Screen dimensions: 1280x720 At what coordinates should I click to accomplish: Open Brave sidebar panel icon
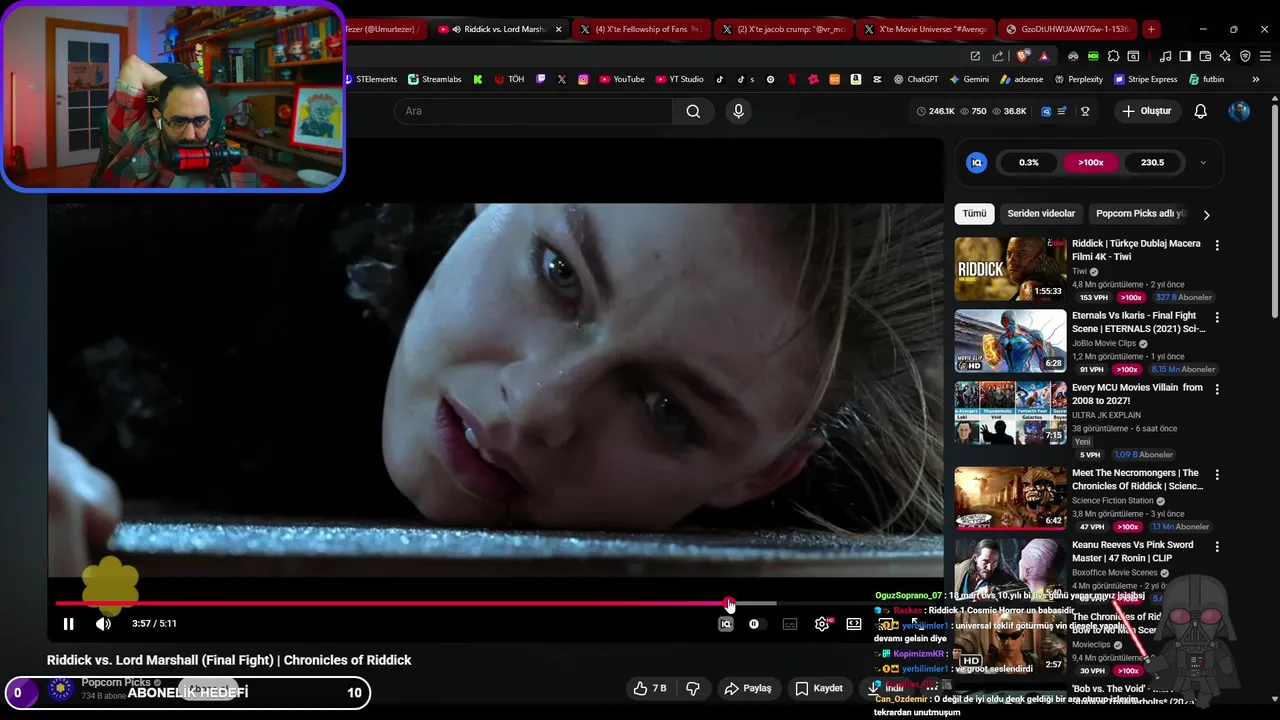click(x=1185, y=56)
